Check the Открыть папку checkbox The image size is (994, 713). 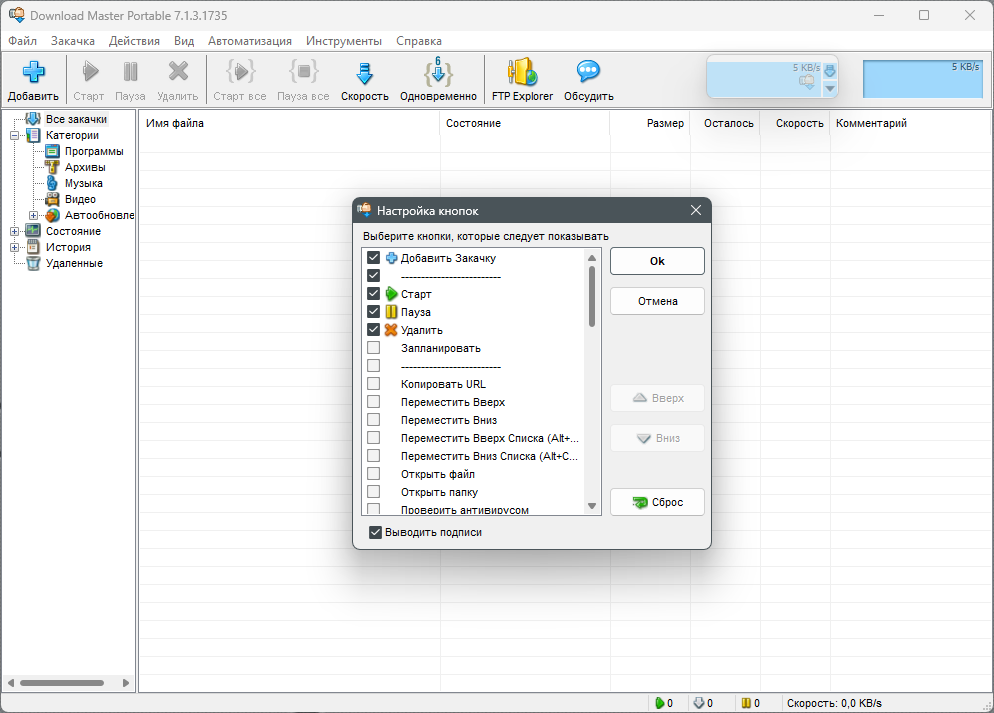[373, 491]
